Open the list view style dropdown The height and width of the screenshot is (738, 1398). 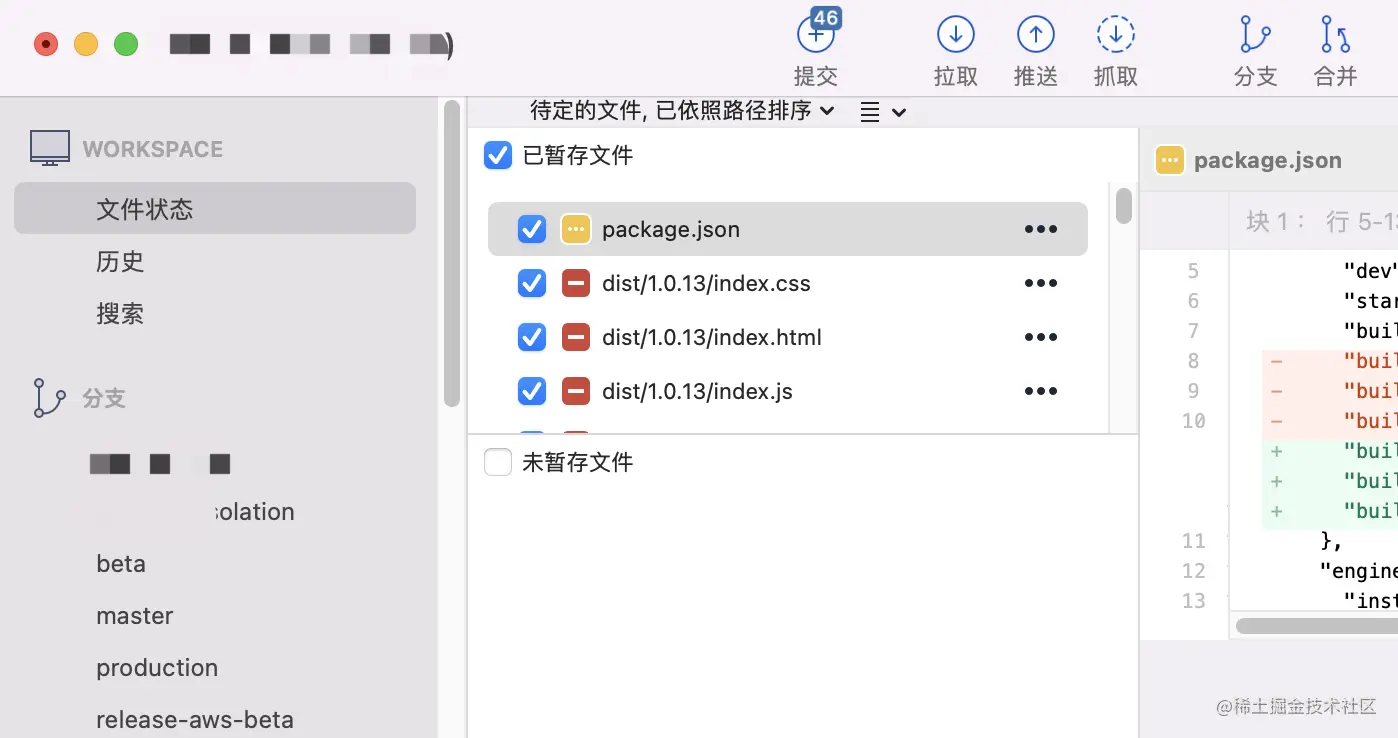[x=883, y=112]
